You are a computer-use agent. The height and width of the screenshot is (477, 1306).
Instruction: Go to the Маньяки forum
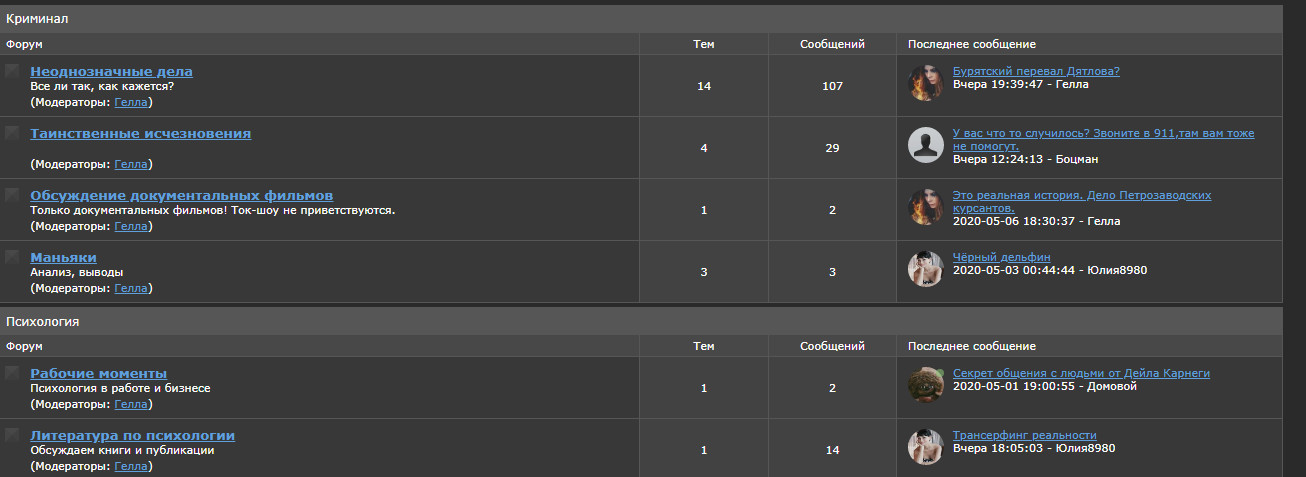coord(63,257)
